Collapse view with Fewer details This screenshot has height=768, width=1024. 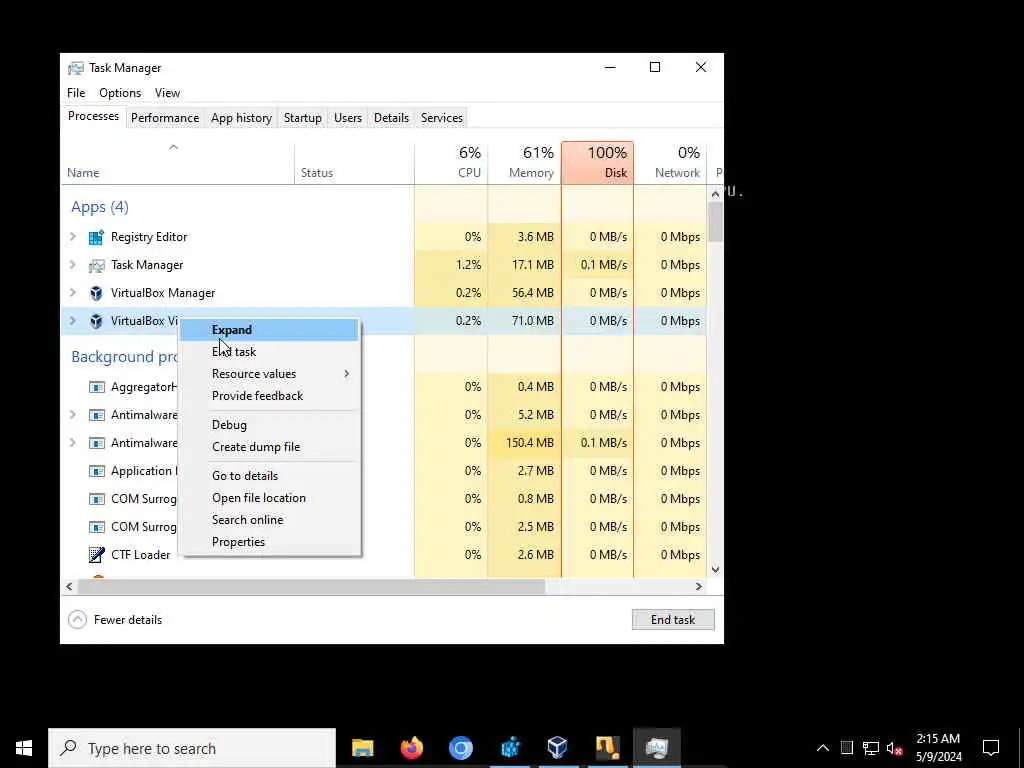[x=115, y=620]
